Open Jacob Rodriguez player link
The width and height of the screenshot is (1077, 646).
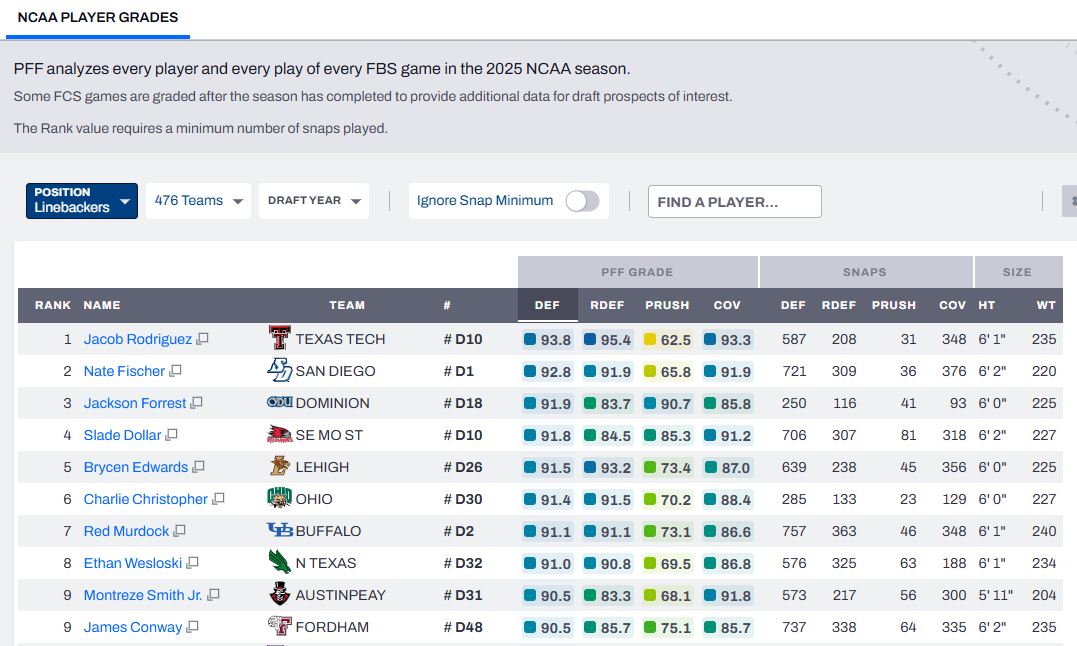137,338
